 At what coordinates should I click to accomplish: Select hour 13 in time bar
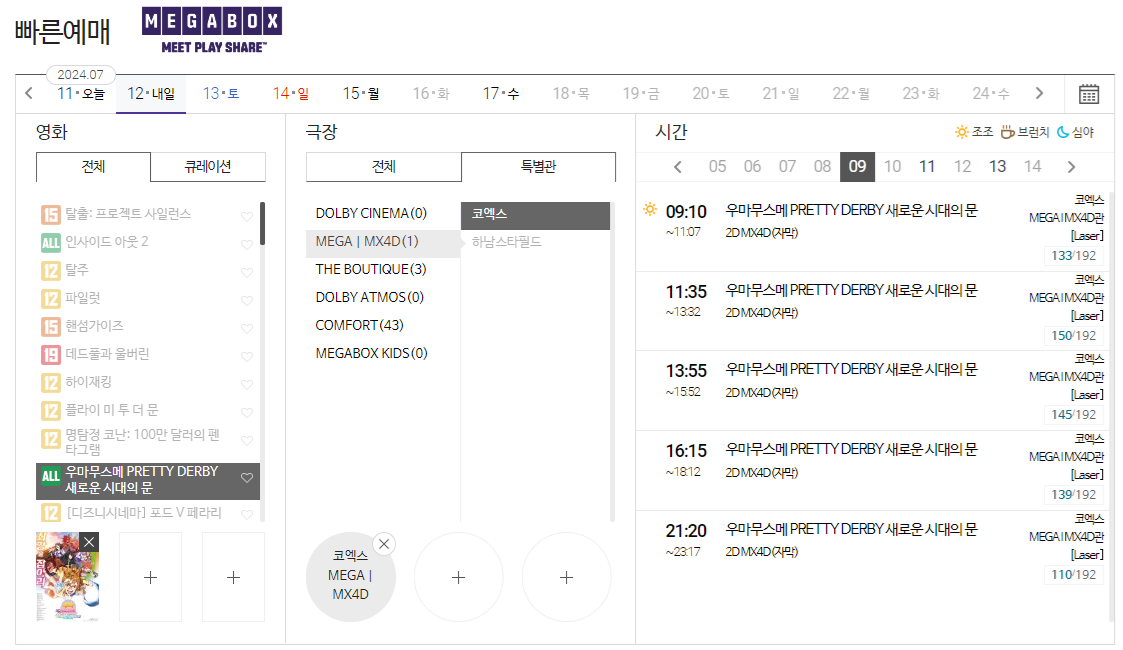(997, 167)
